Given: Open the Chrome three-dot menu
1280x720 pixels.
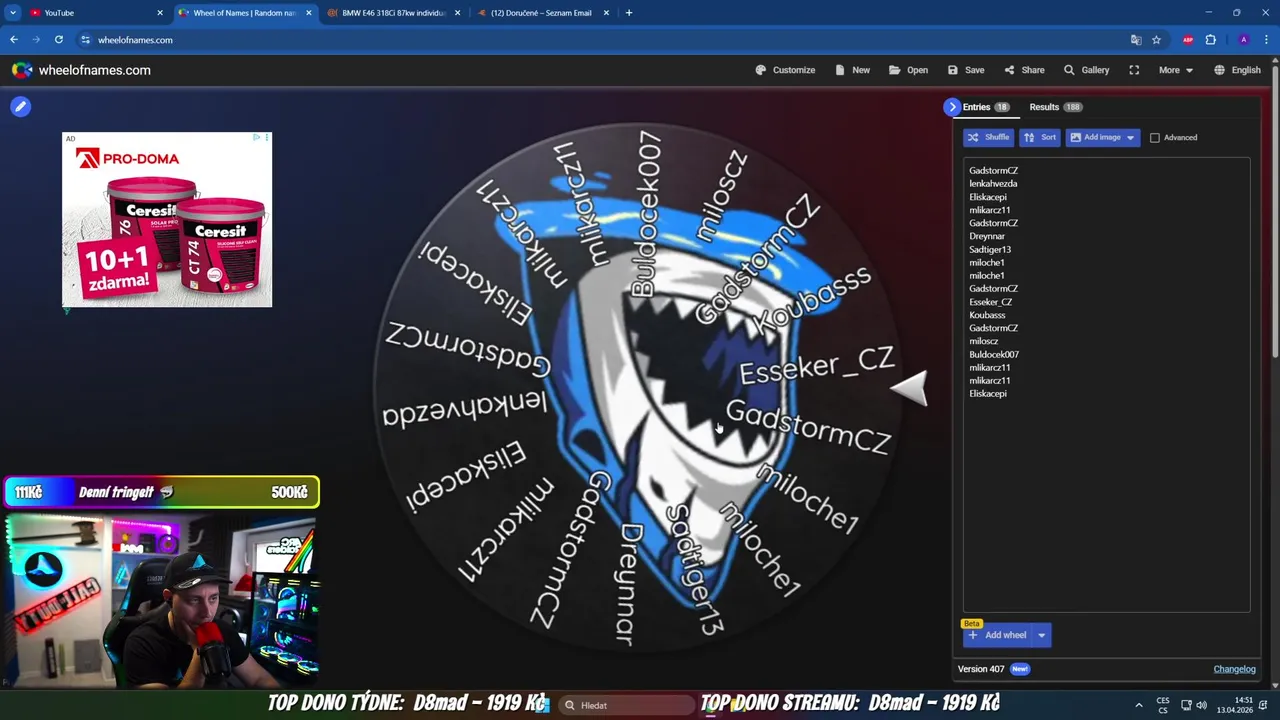Looking at the screenshot, I should pyautogui.click(x=1266, y=40).
